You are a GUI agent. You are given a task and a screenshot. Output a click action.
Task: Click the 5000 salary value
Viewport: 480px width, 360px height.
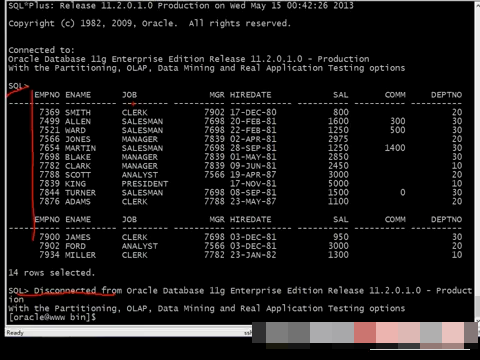[338, 184]
